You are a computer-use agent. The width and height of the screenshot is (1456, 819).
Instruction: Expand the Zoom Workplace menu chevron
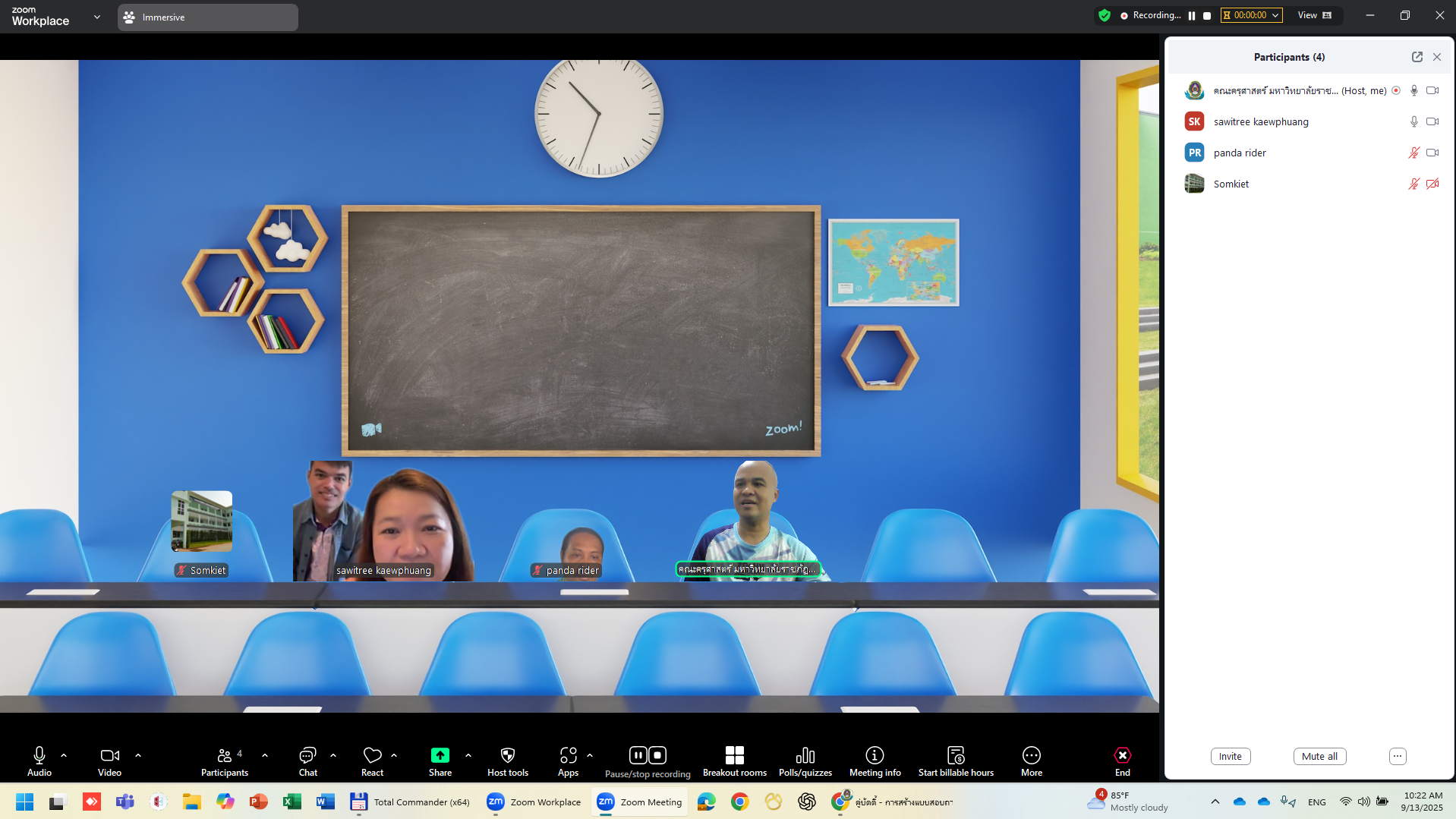click(97, 17)
